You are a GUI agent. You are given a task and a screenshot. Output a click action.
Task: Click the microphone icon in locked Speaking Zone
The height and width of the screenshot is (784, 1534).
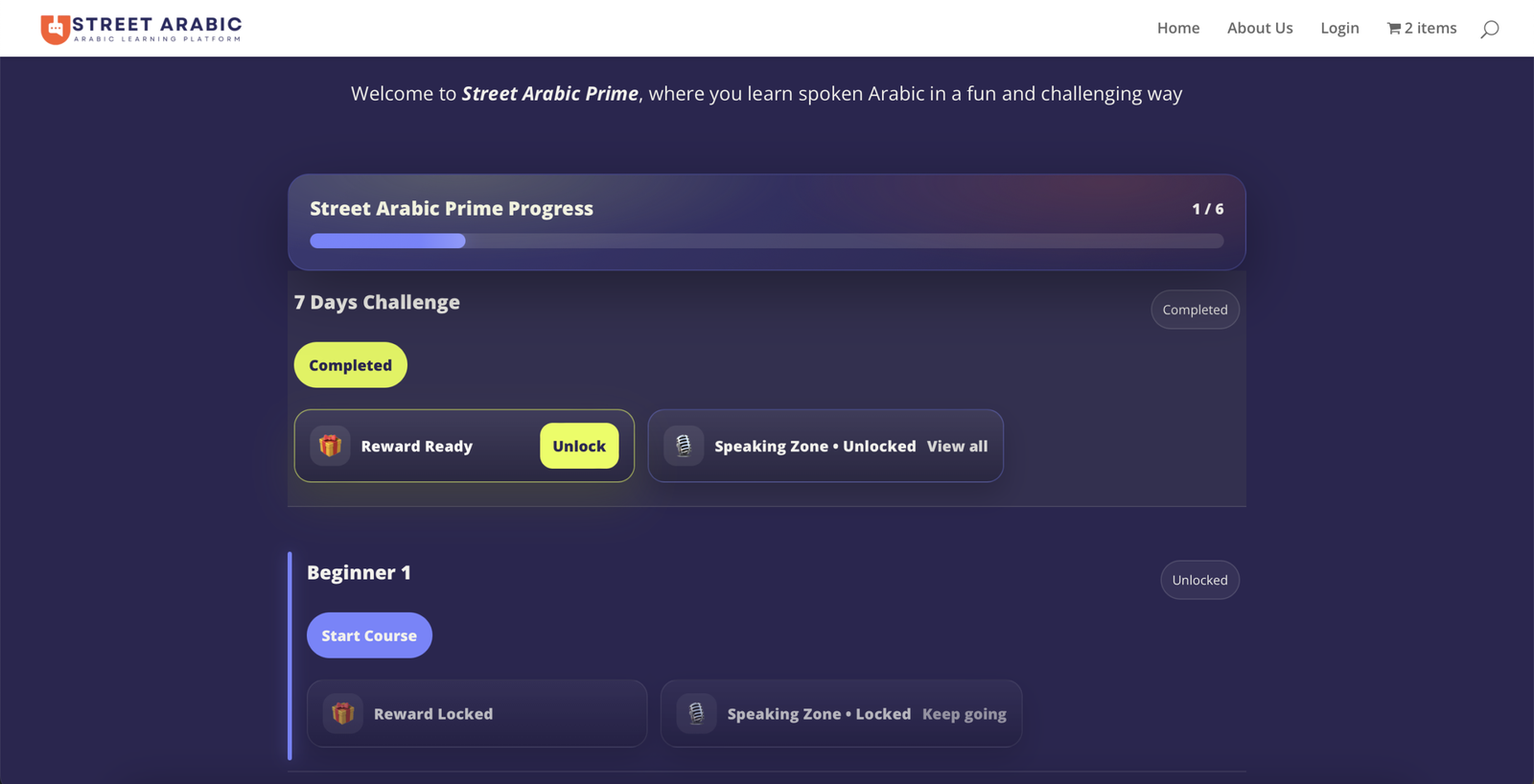695,713
